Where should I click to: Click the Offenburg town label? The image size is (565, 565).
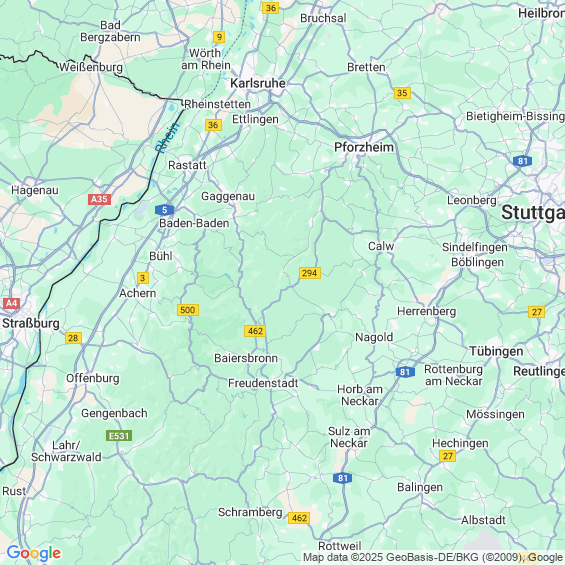[x=93, y=378]
